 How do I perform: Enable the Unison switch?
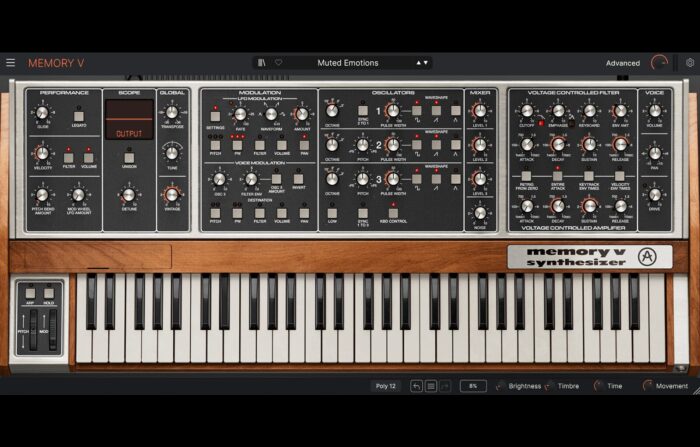click(129, 158)
